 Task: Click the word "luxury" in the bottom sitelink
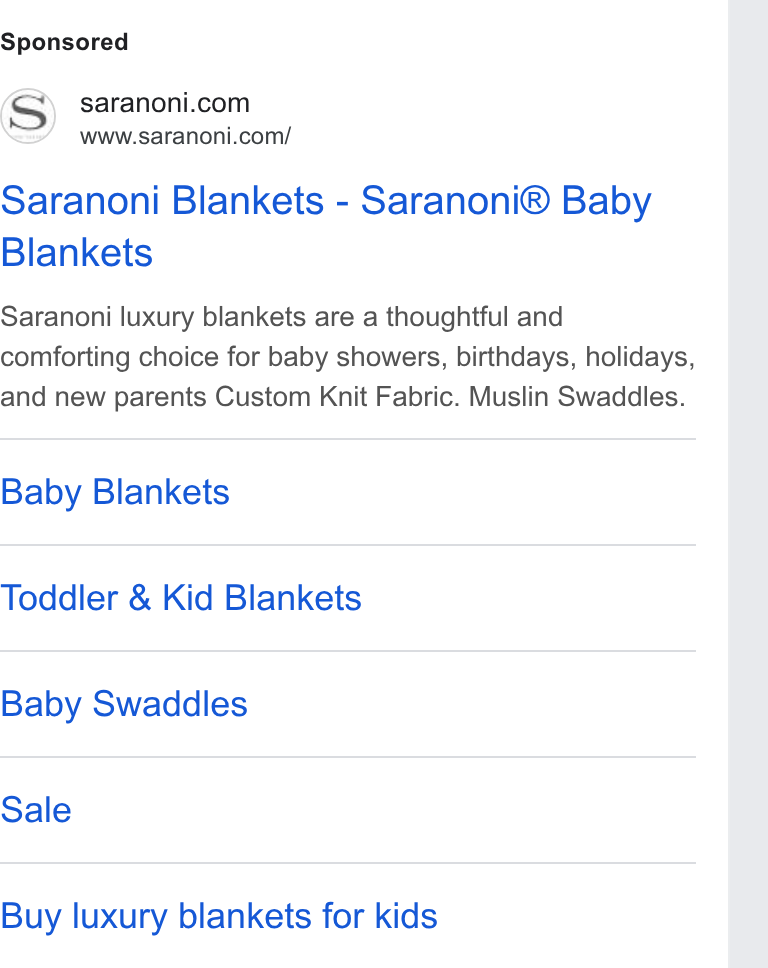(x=120, y=917)
